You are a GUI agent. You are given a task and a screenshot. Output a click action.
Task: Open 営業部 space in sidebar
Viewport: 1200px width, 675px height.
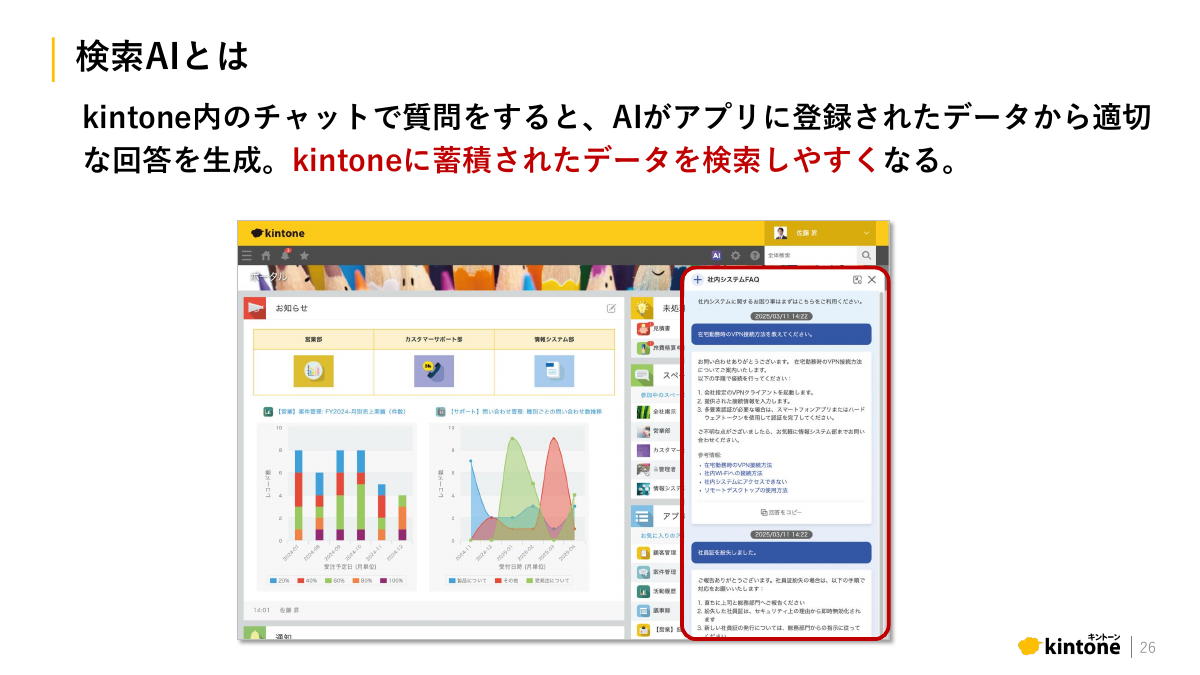click(660, 431)
